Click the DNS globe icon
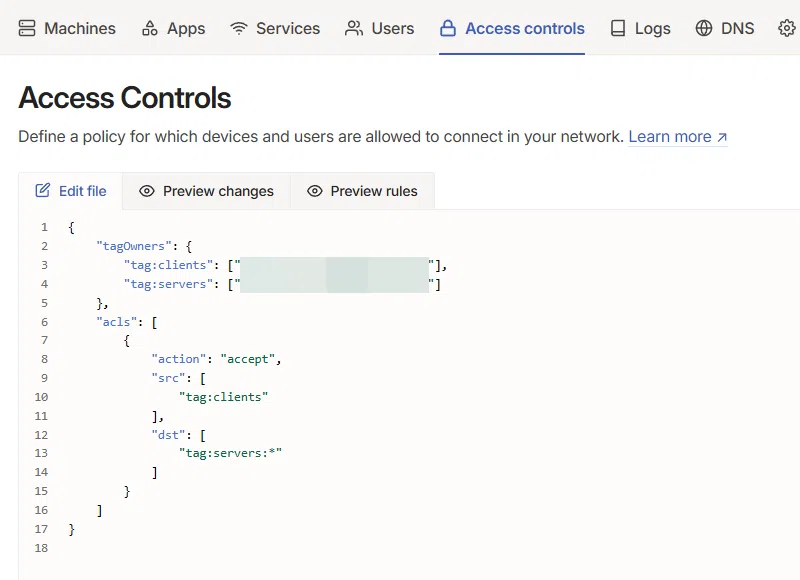The width and height of the screenshot is (800, 580). pyautogui.click(x=705, y=28)
